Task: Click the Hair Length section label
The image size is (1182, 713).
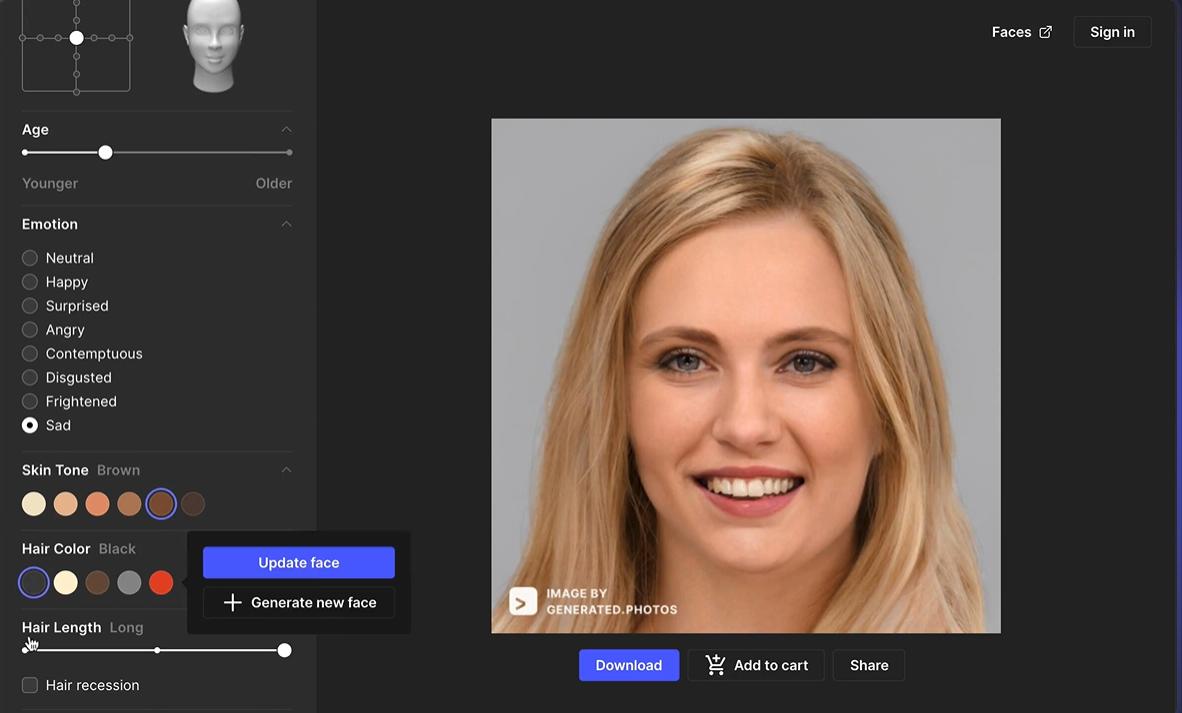Action: pyautogui.click(x=61, y=627)
